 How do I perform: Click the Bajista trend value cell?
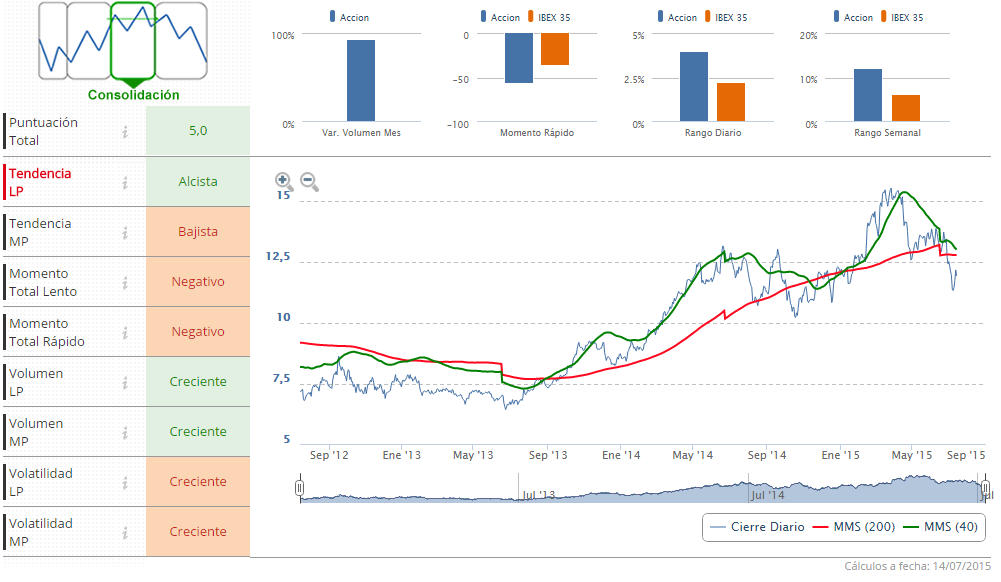(198, 232)
